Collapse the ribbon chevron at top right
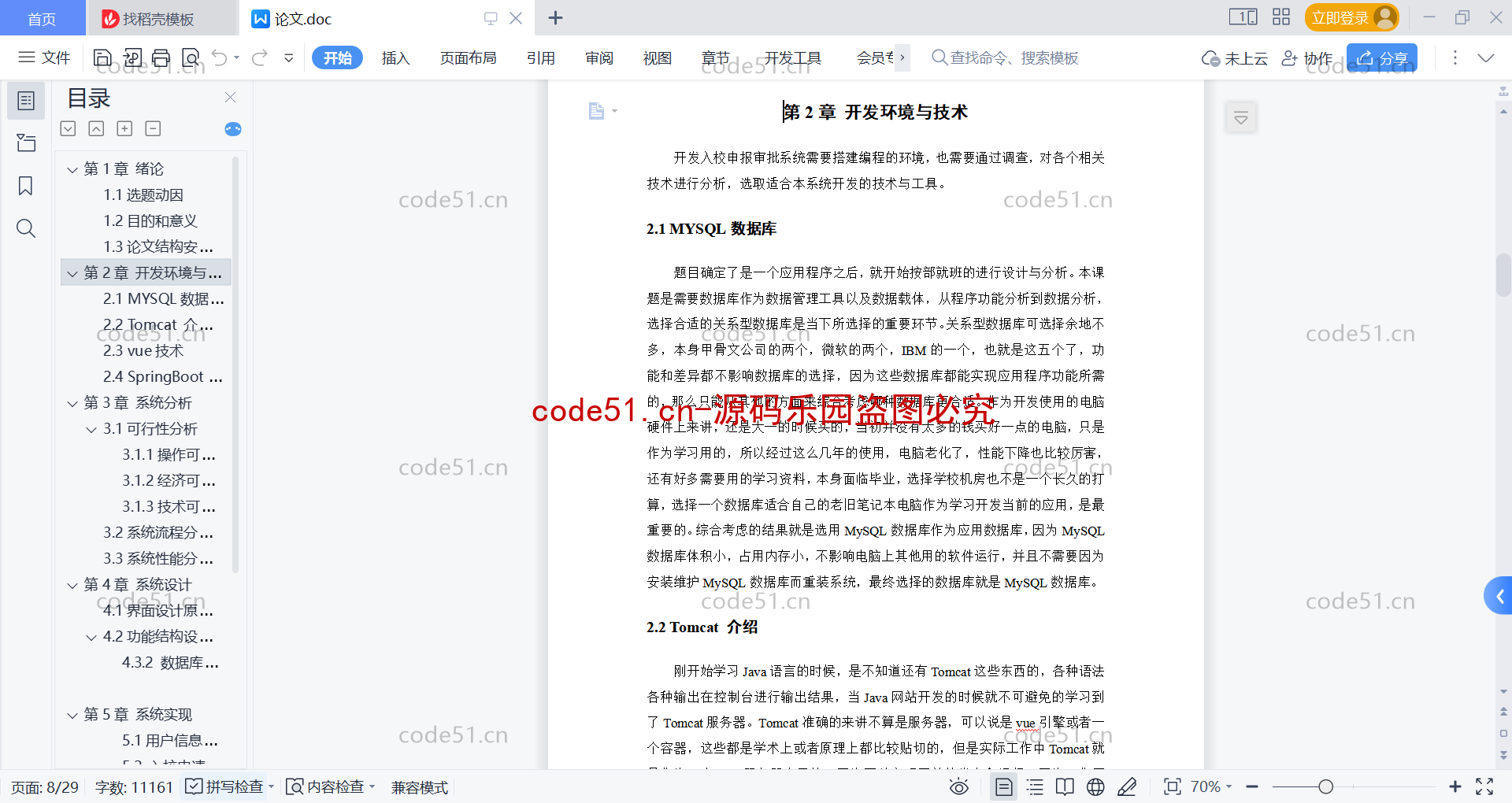The width and height of the screenshot is (1512, 803). point(1486,57)
